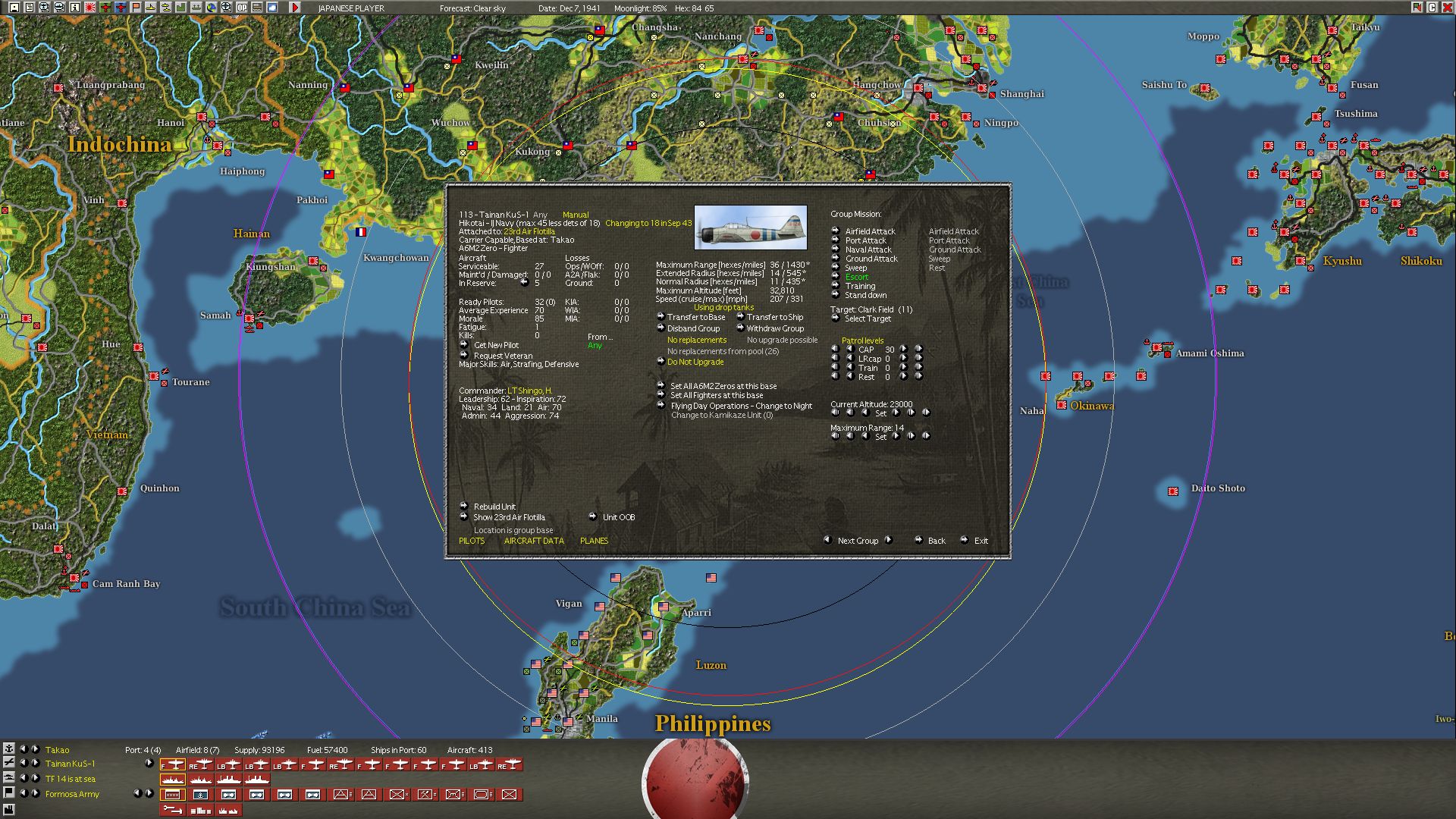Image resolution: width=1456 pixels, height=819 pixels.
Task: Click Exit to close group dialog
Action: (x=981, y=541)
